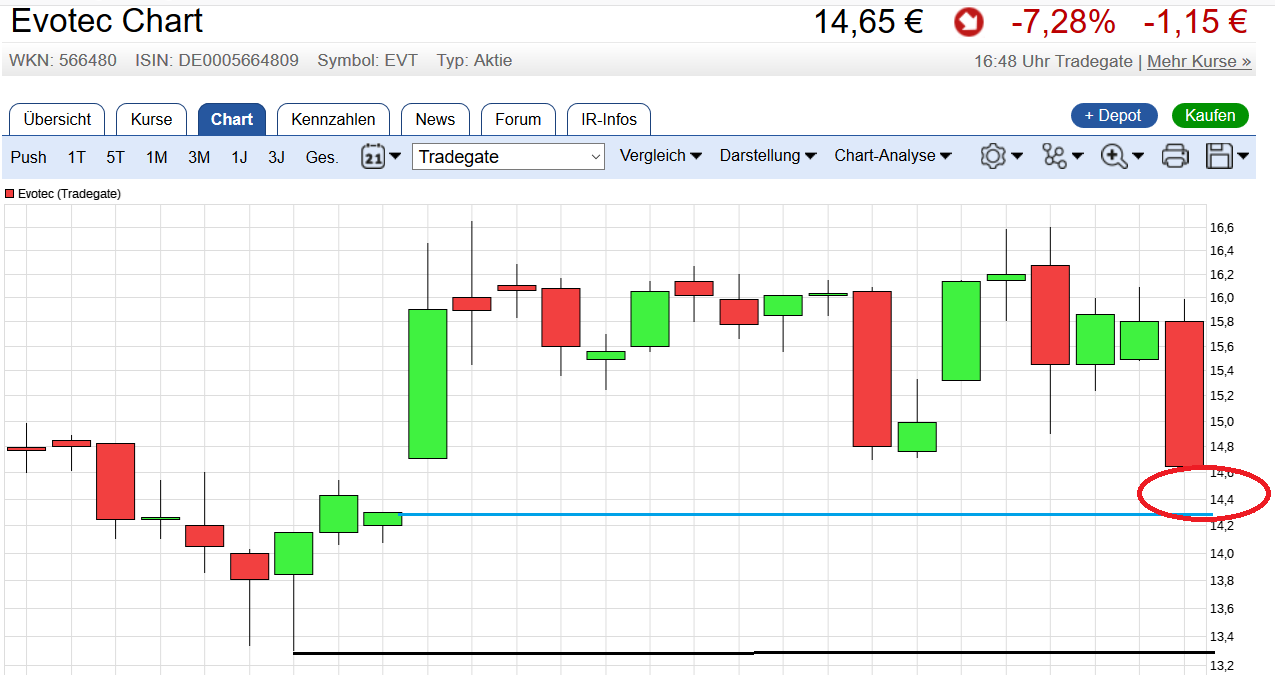Screen dimensions: 1275x675
Task: Click the Symbol: EVT text
Action: (368, 60)
